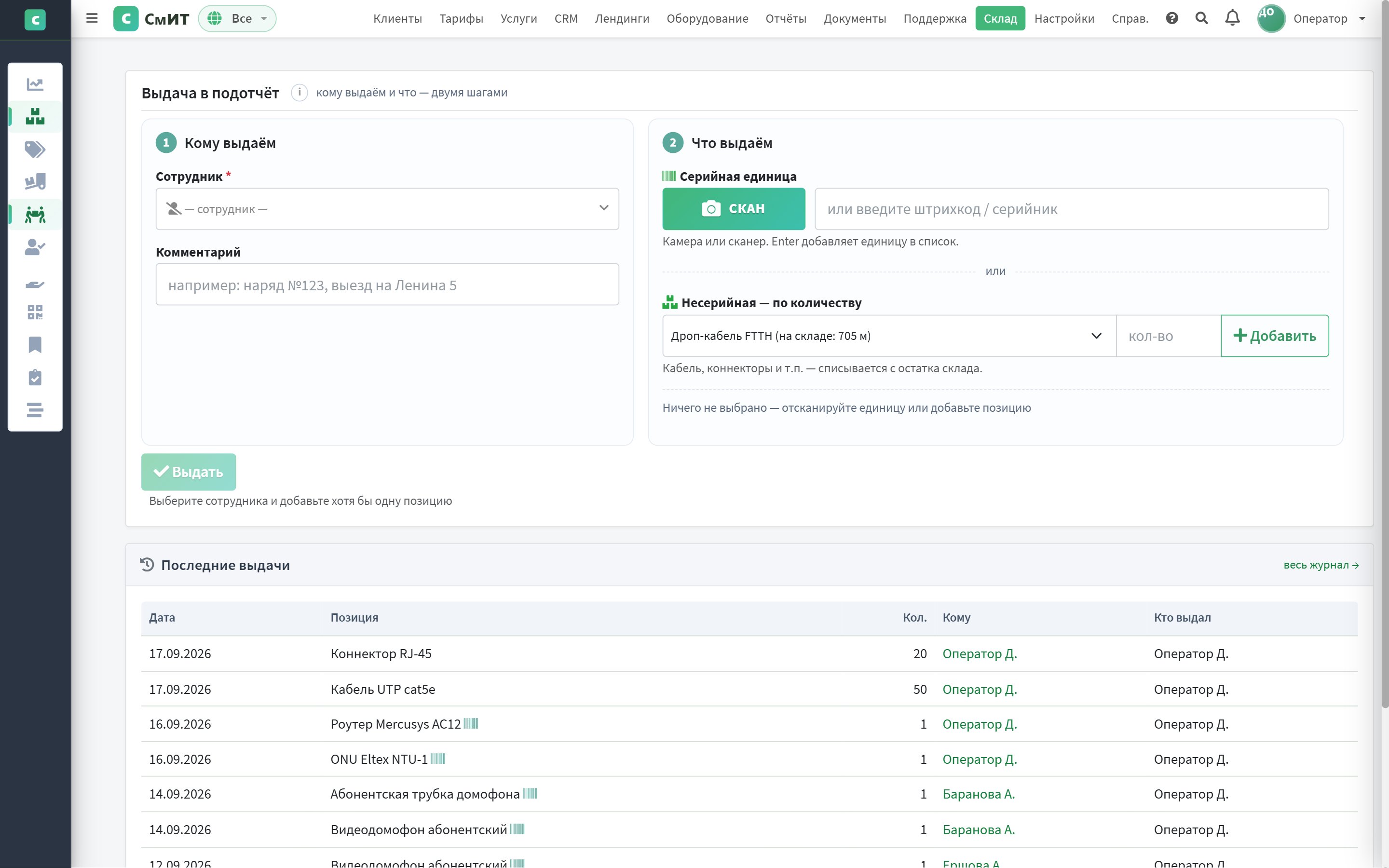Open the Все region dropdown
This screenshot has width=1389, height=868.
(x=237, y=18)
